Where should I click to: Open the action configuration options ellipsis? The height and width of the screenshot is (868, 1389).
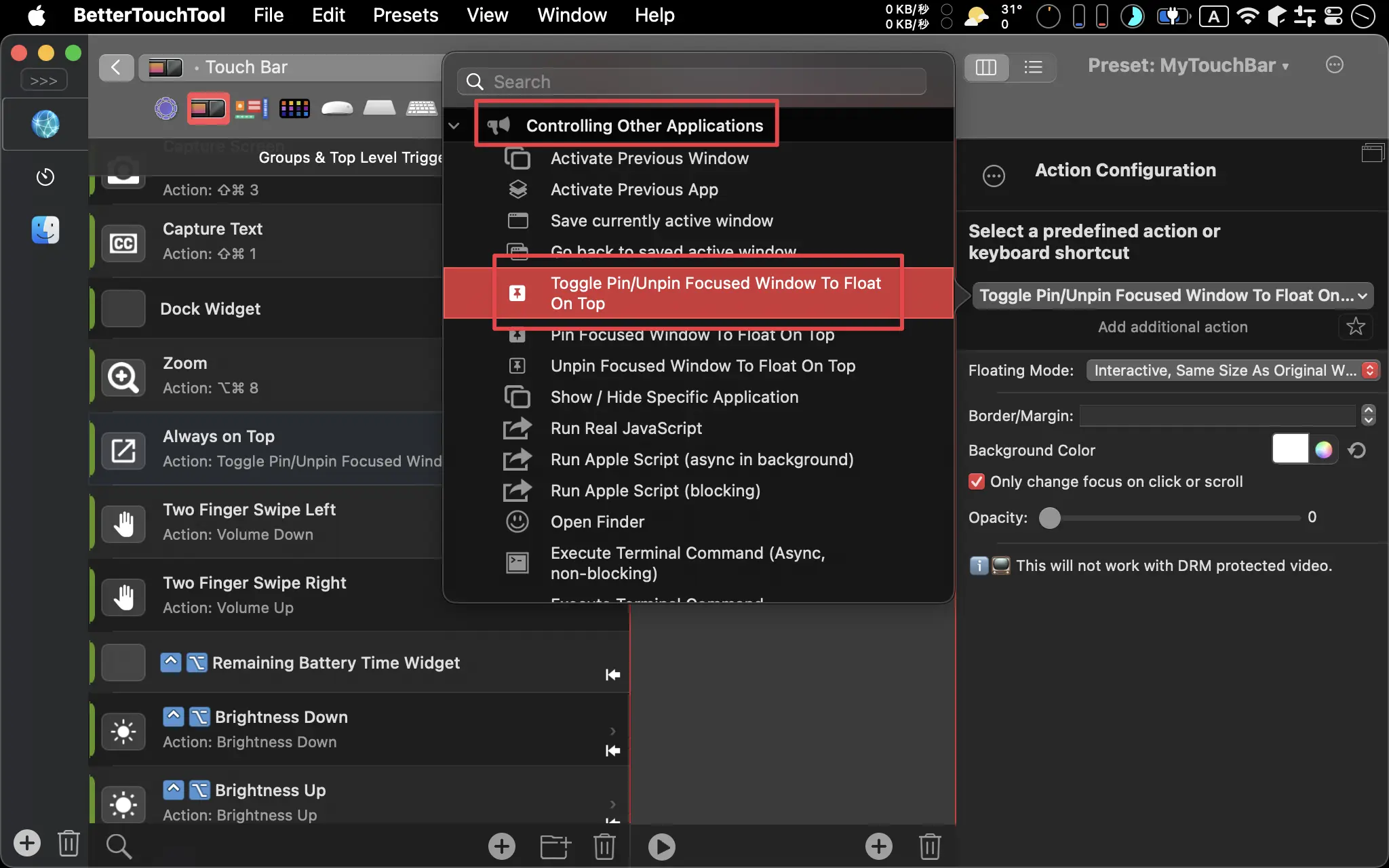pos(994,176)
